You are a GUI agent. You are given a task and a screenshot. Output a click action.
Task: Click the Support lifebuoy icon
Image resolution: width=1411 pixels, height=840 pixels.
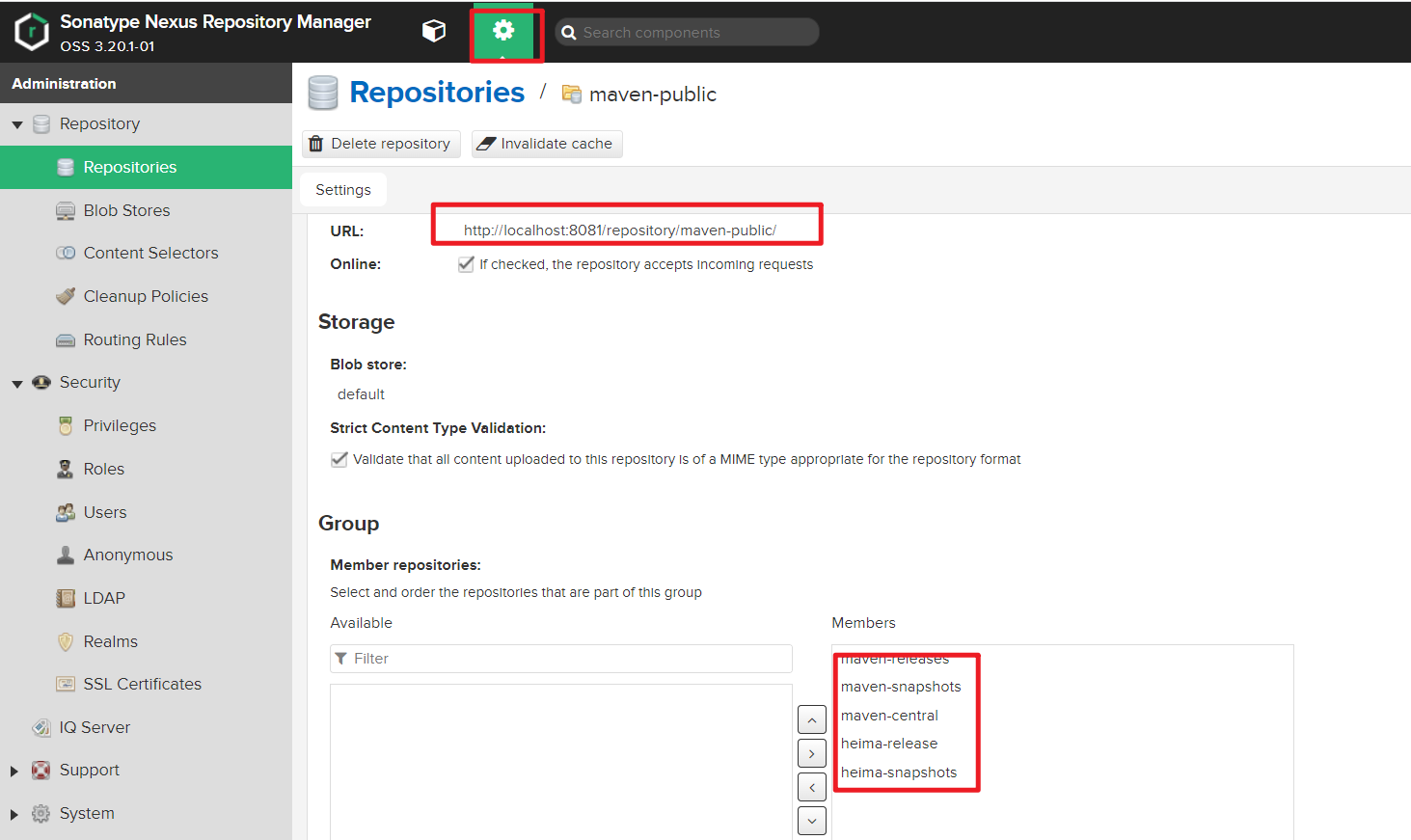41,770
